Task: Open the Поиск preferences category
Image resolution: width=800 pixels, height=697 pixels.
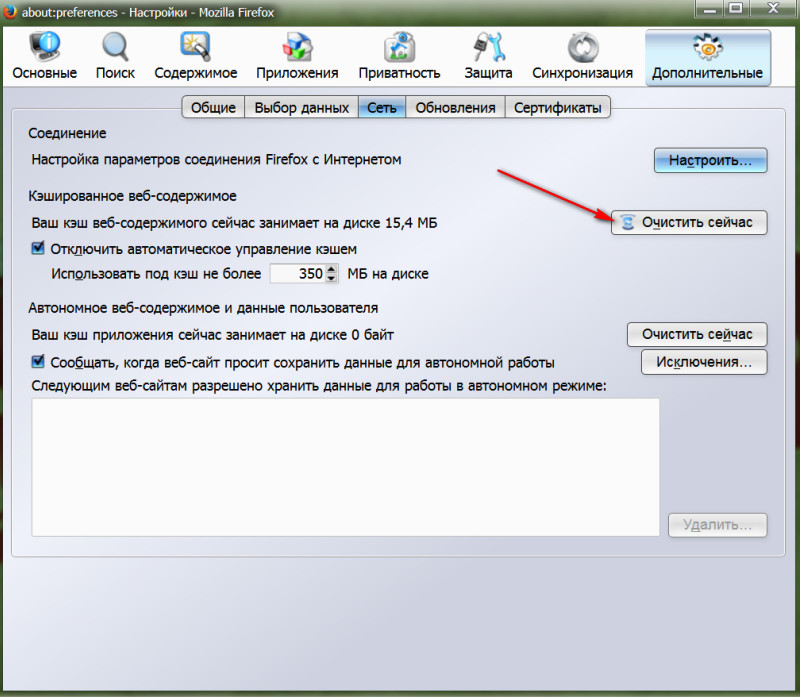Action: [x=115, y=56]
